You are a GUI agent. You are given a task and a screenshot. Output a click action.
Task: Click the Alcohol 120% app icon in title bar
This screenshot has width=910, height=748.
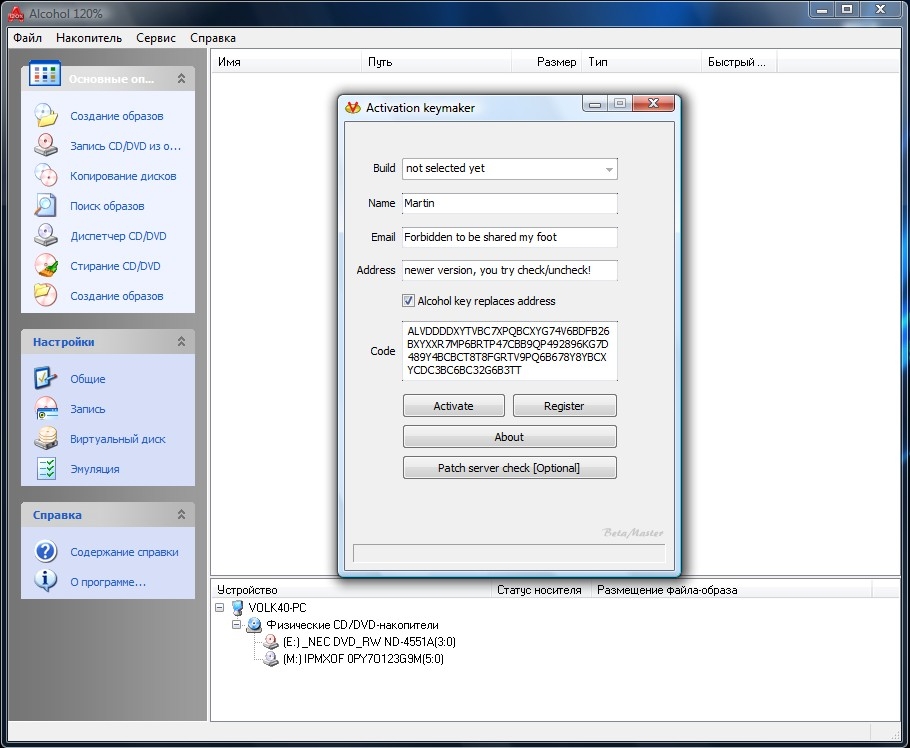(x=16, y=13)
